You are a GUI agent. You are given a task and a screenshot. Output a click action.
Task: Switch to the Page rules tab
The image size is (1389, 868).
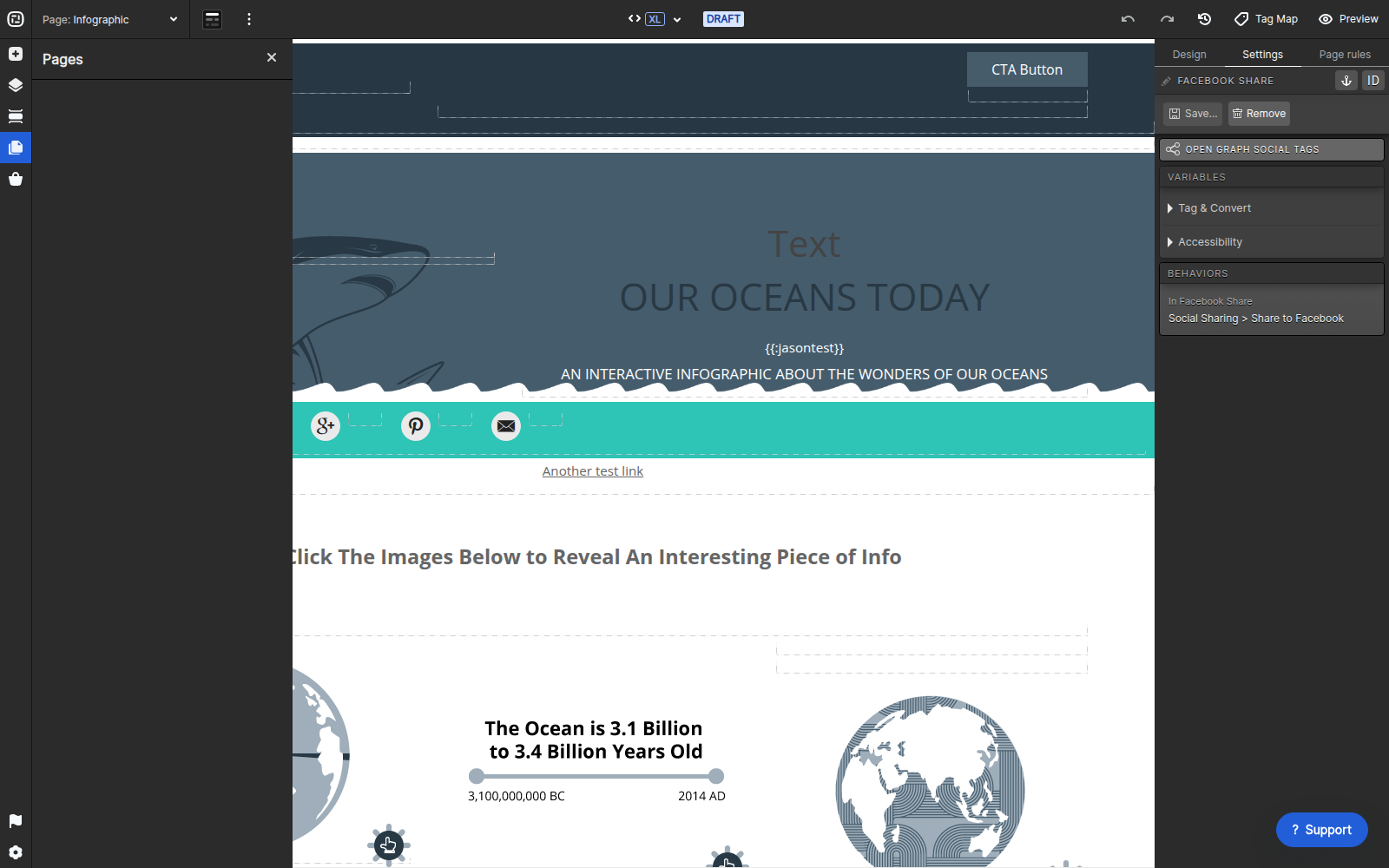pos(1345,55)
